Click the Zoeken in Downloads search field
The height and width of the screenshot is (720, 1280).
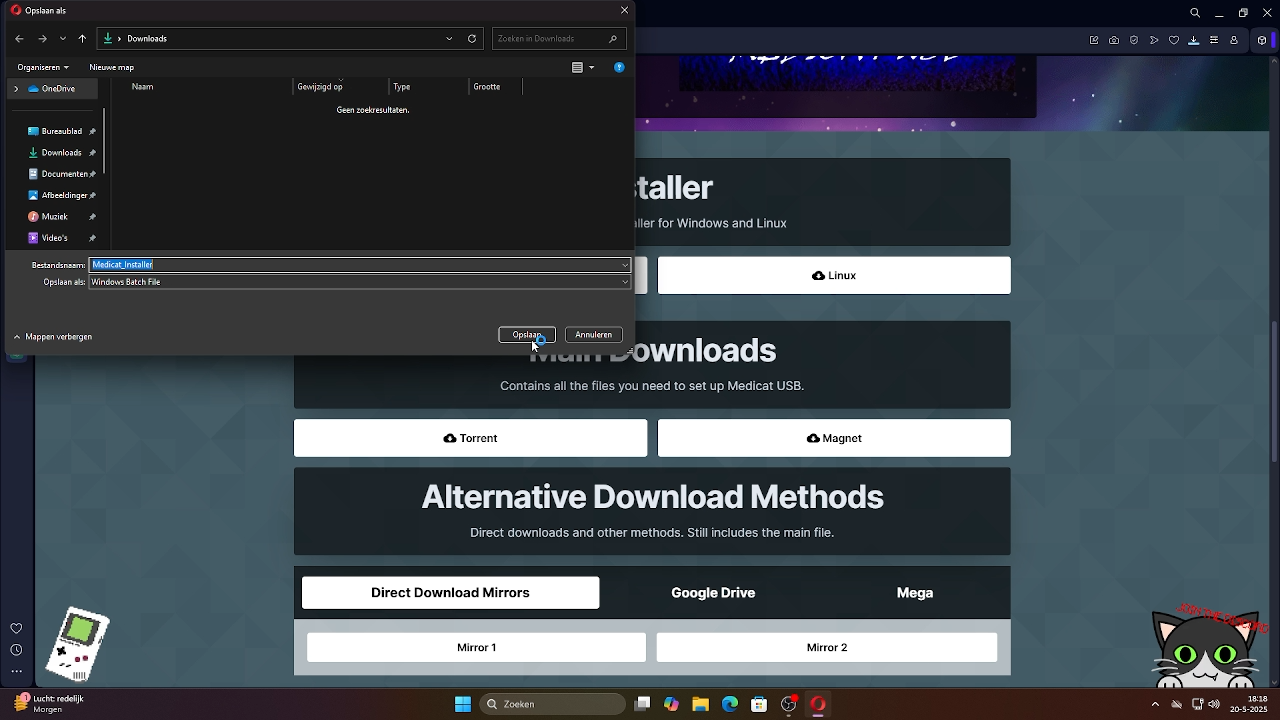point(559,39)
